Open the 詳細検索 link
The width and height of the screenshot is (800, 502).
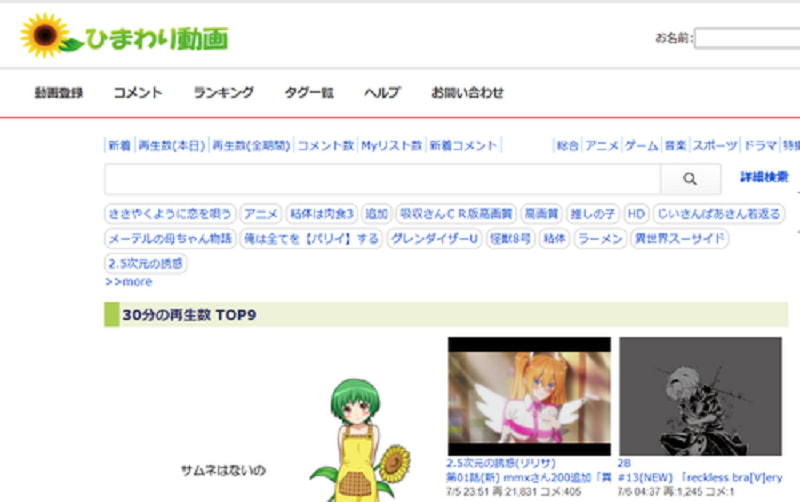click(764, 177)
